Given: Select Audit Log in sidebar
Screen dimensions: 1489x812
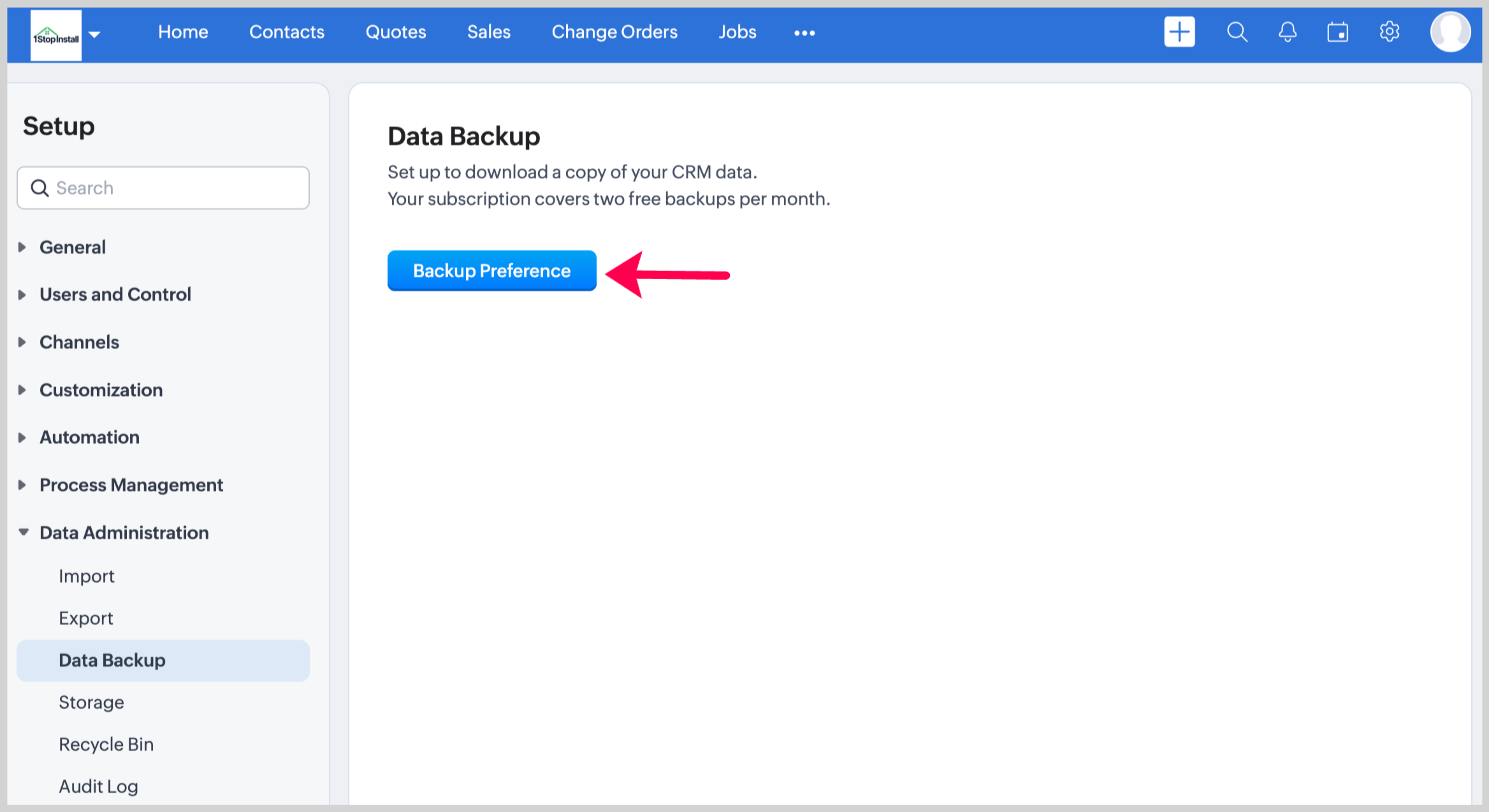Looking at the screenshot, I should coord(98,787).
